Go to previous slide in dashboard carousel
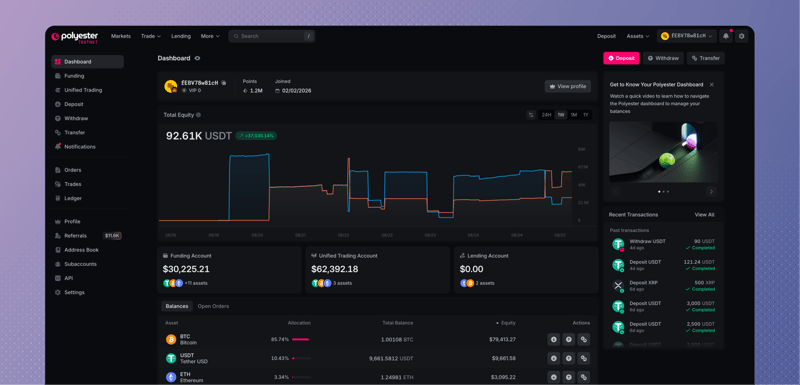Viewport: 800px width, 385px height. 615,192
